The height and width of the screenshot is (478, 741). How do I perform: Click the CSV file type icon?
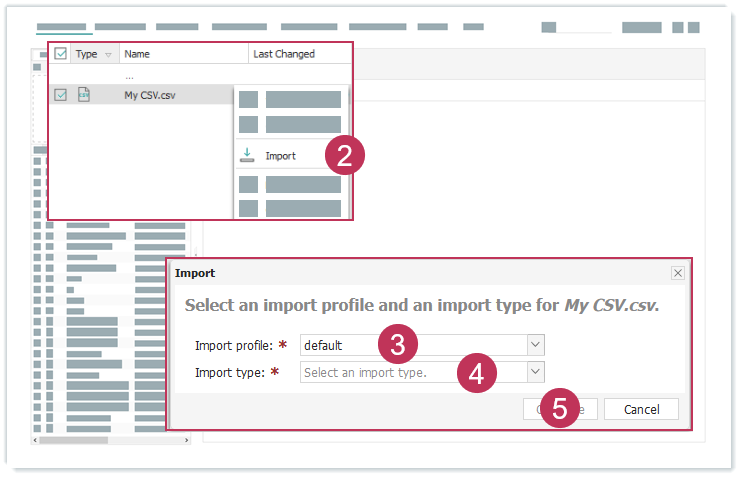84,95
